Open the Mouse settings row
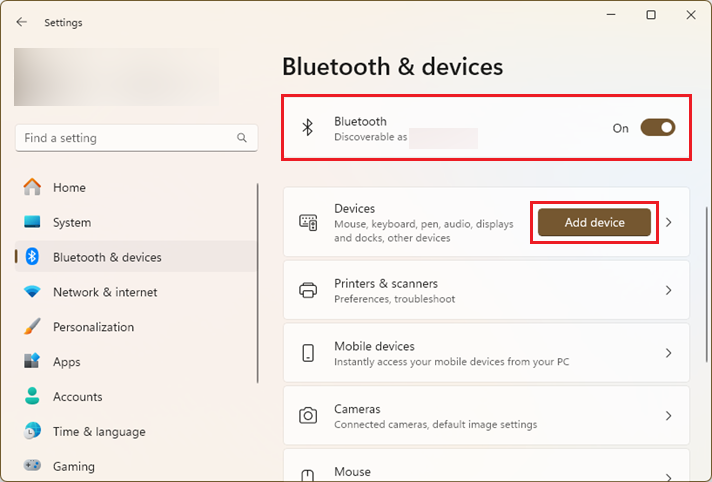This screenshot has width=712, height=482. (486, 466)
